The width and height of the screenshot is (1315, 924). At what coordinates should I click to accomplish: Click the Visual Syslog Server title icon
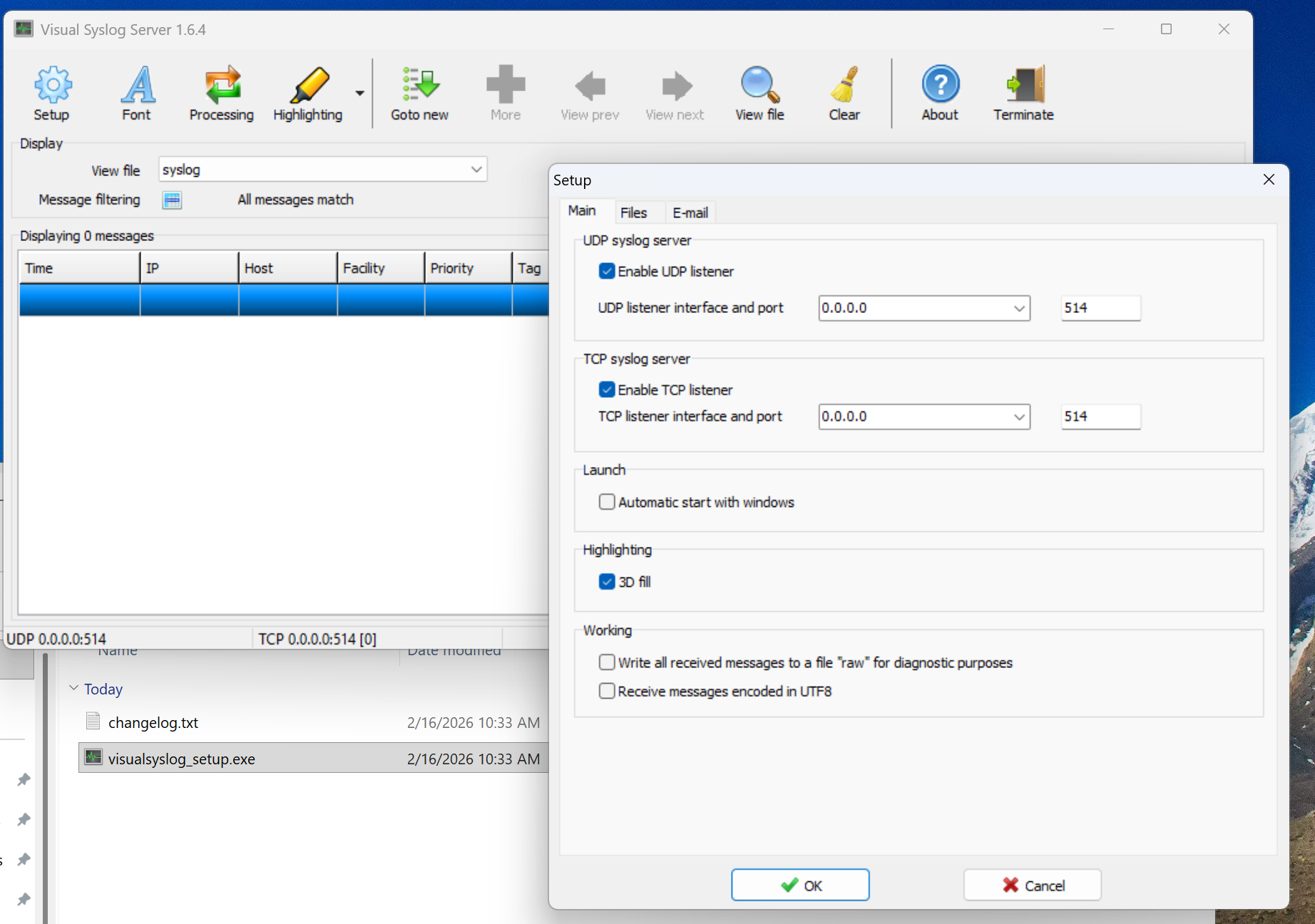tap(24, 29)
